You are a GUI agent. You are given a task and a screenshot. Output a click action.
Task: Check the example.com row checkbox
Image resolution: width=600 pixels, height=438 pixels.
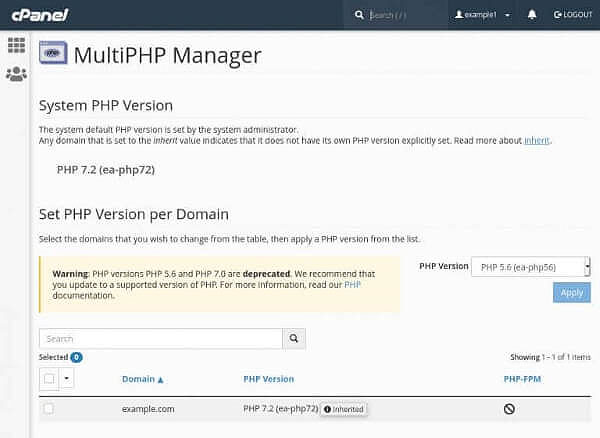[49, 409]
